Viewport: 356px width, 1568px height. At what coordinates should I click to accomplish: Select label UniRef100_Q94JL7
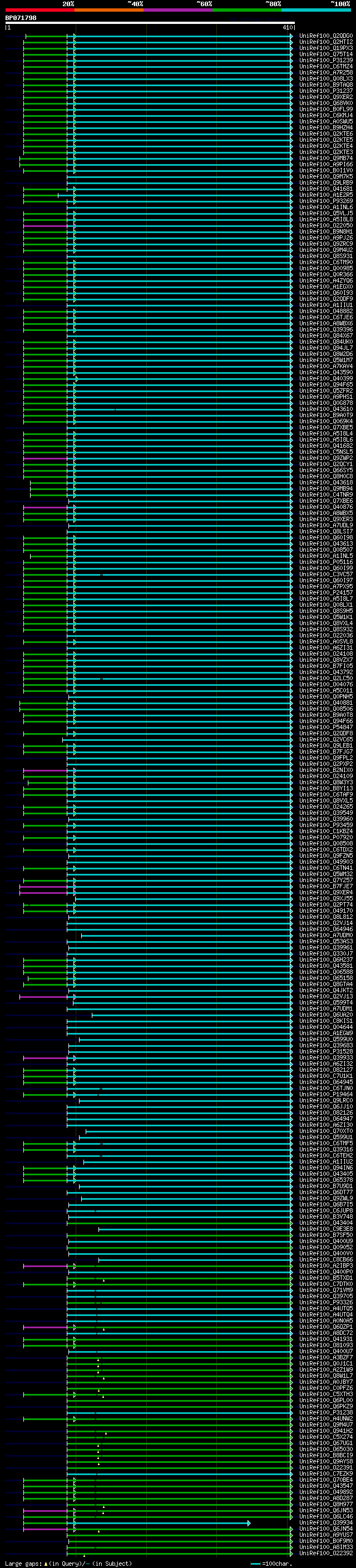[326, 348]
